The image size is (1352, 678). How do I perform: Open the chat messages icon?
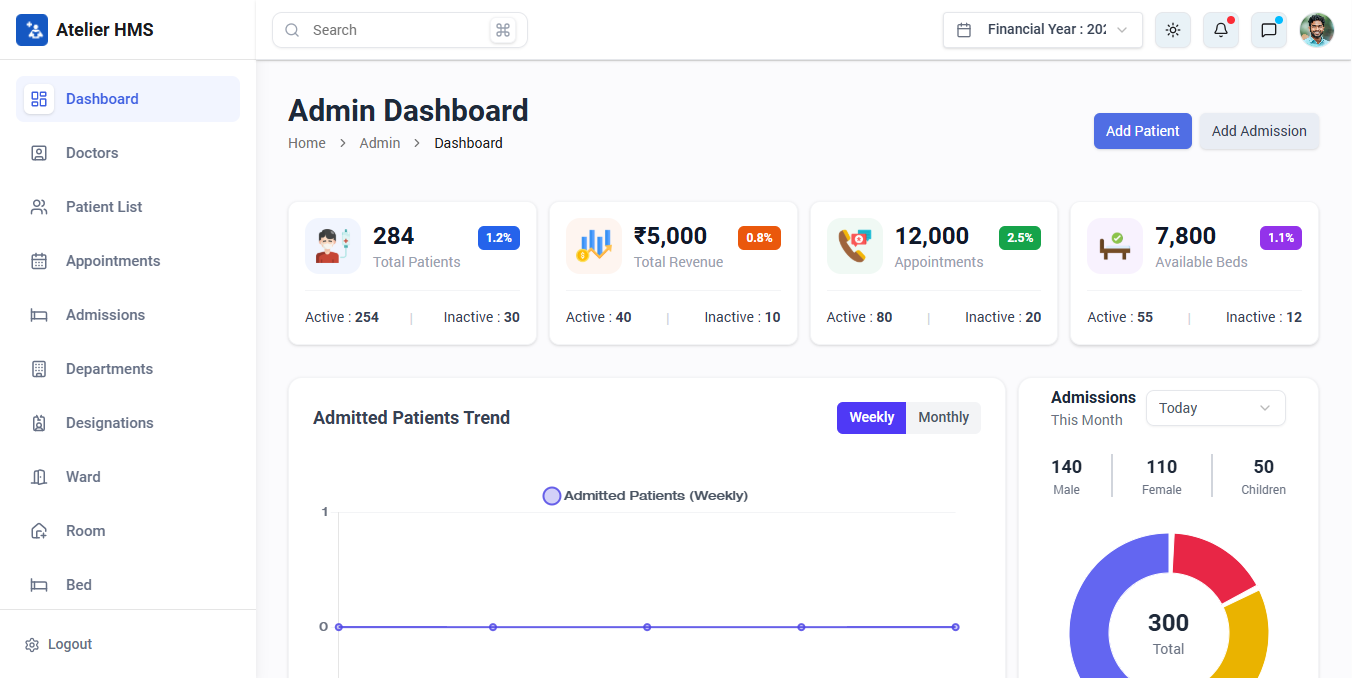(x=1268, y=30)
